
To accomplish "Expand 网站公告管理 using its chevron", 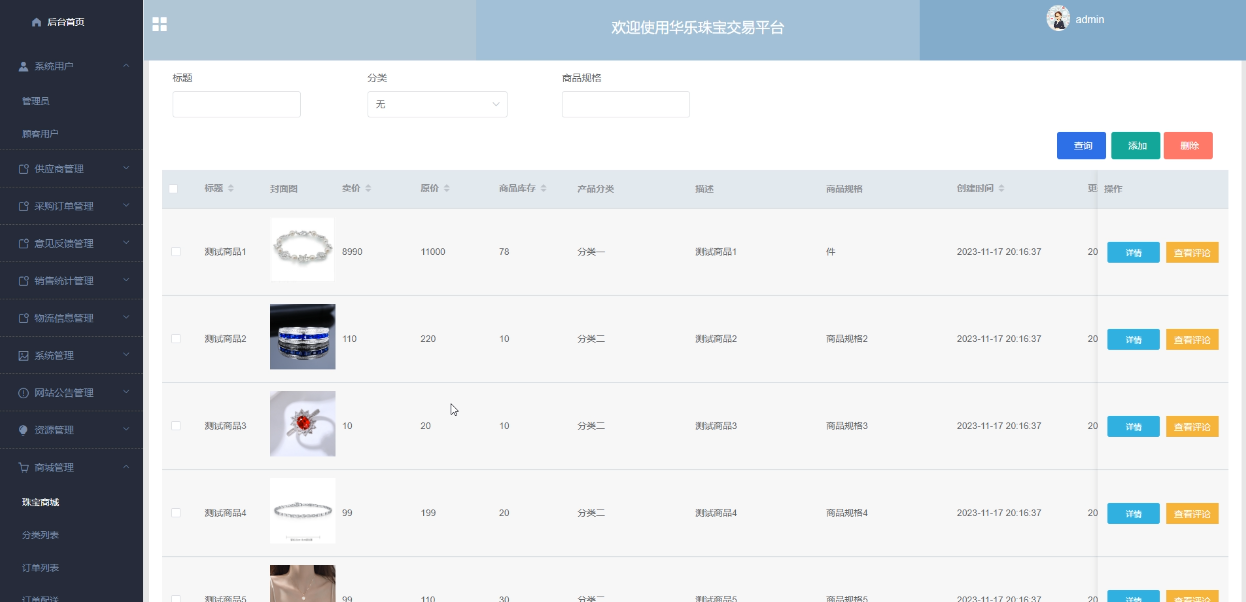I will (x=126, y=392).
